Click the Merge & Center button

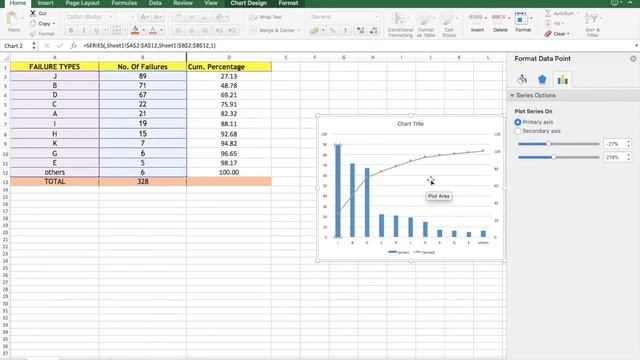pos(272,30)
